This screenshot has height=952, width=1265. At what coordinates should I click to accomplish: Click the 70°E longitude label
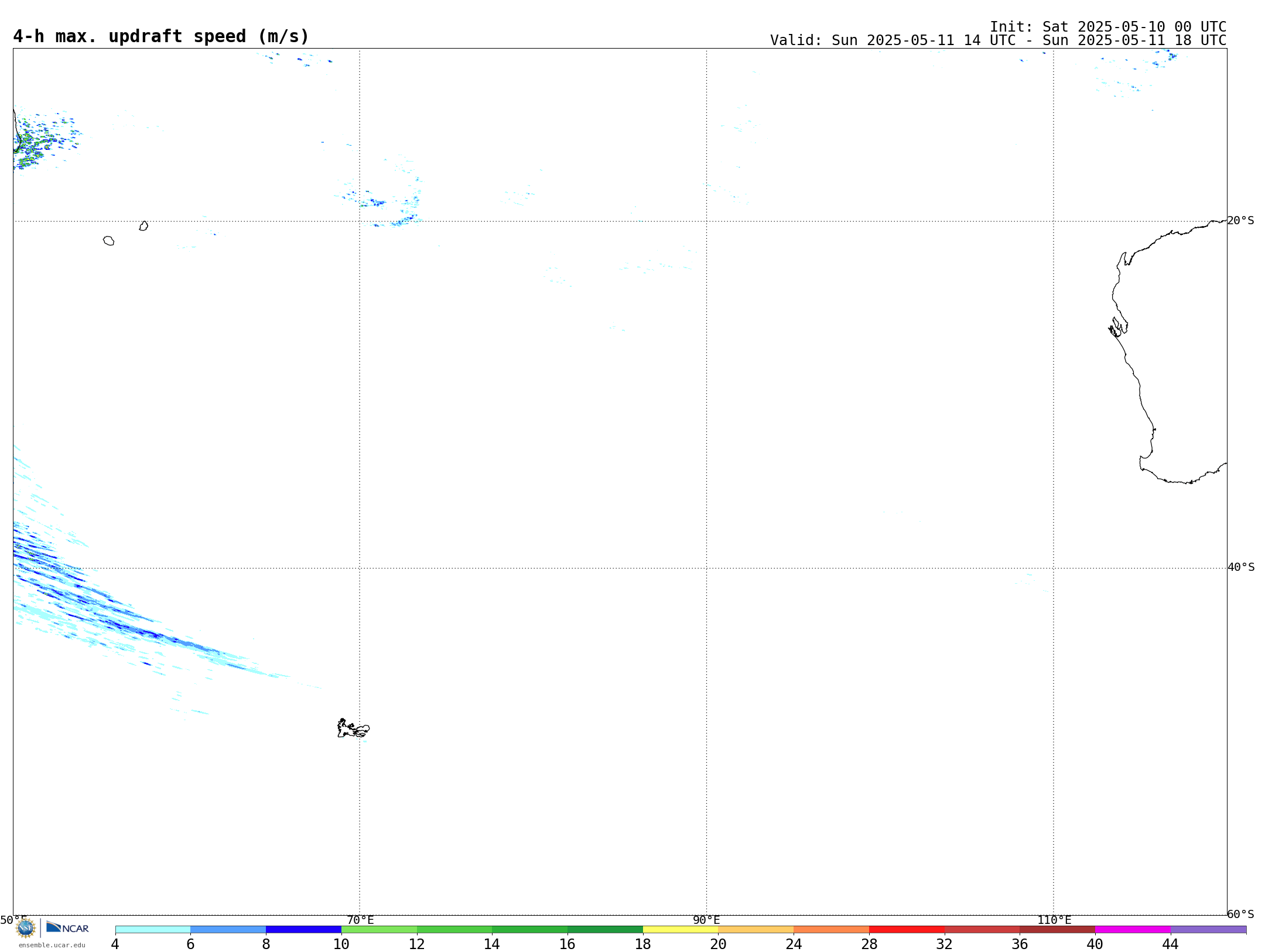pyautogui.click(x=360, y=920)
